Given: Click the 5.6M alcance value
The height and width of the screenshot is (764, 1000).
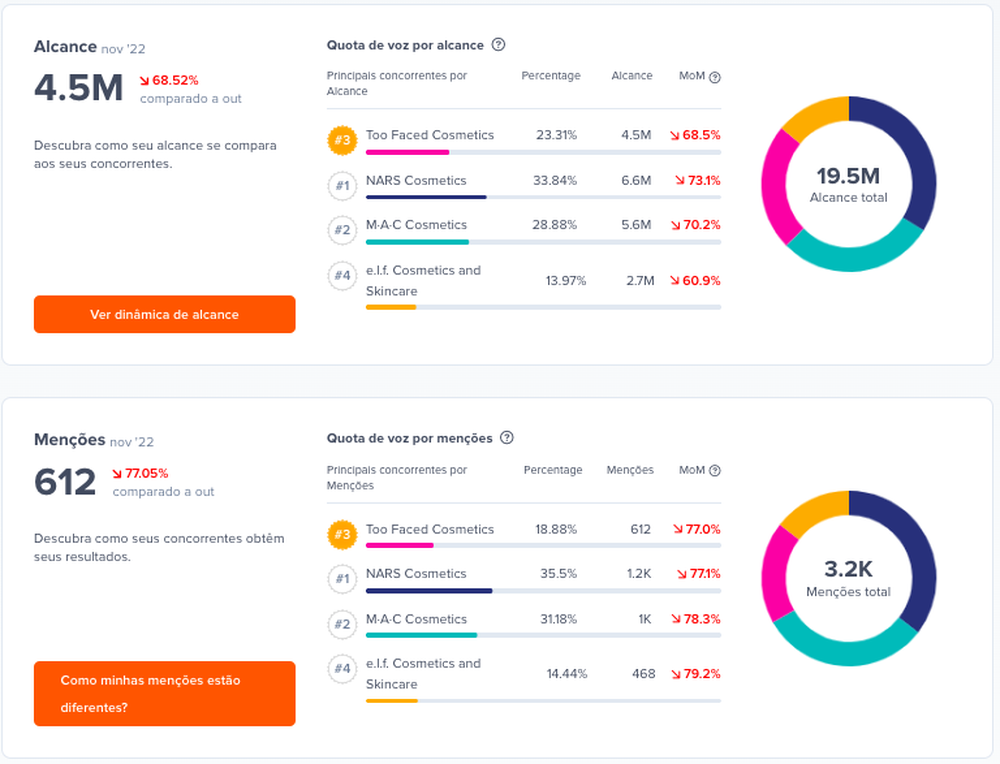Looking at the screenshot, I should 636,225.
